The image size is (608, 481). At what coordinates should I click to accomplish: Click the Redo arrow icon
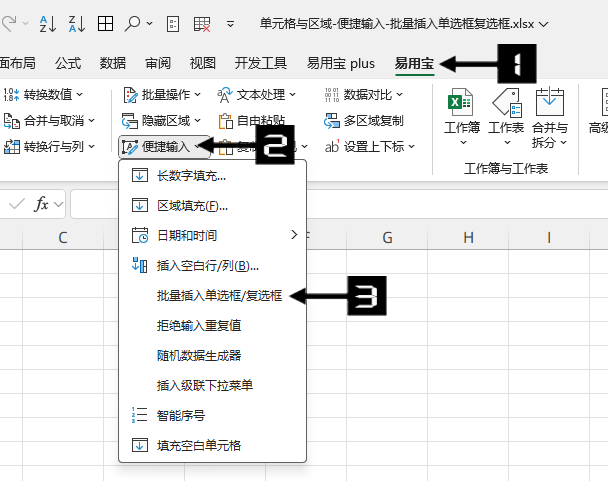pyautogui.click(x=9, y=24)
